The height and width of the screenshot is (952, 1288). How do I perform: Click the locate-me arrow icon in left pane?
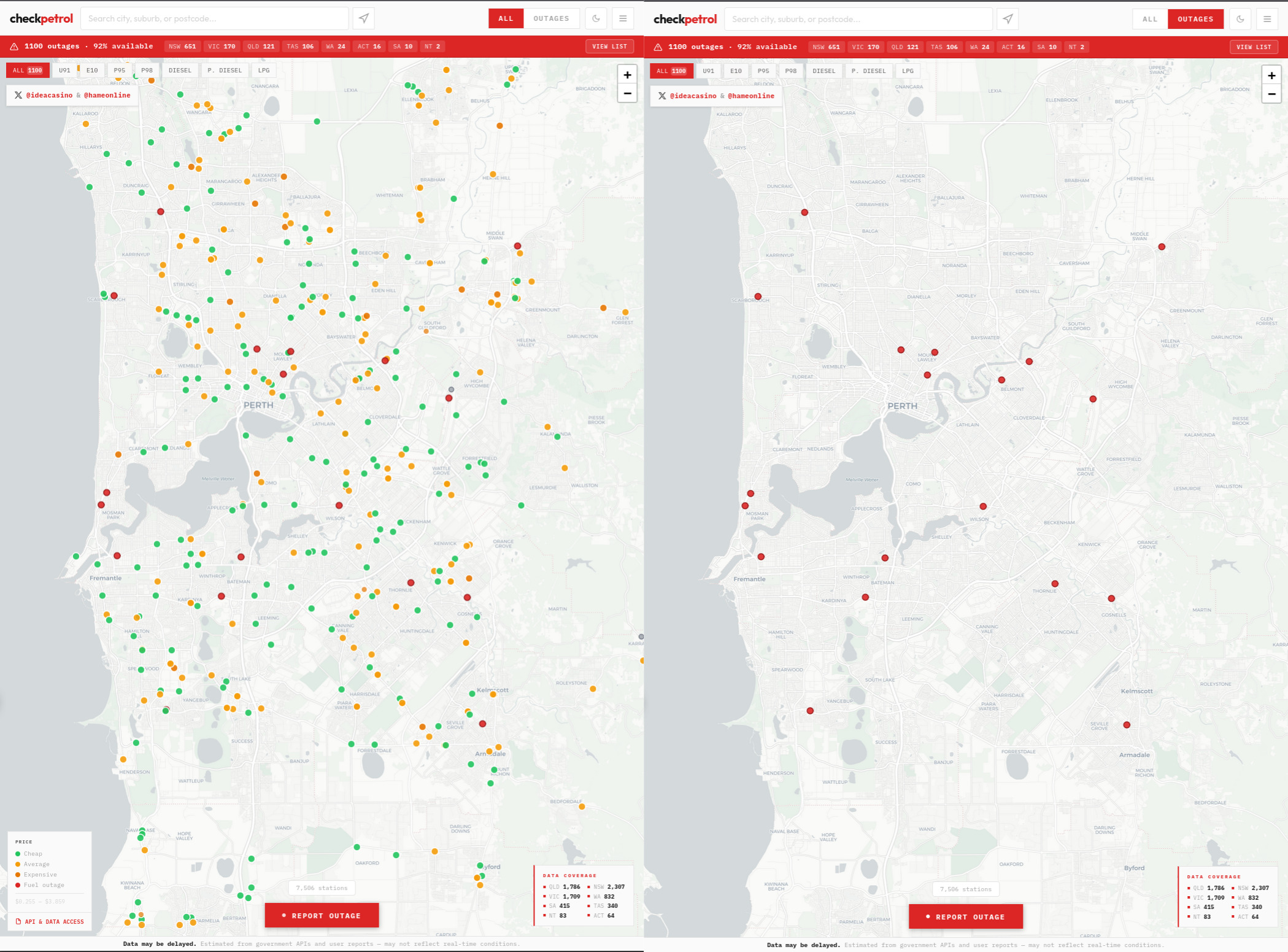pyautogui.click(x=364, y=18)
